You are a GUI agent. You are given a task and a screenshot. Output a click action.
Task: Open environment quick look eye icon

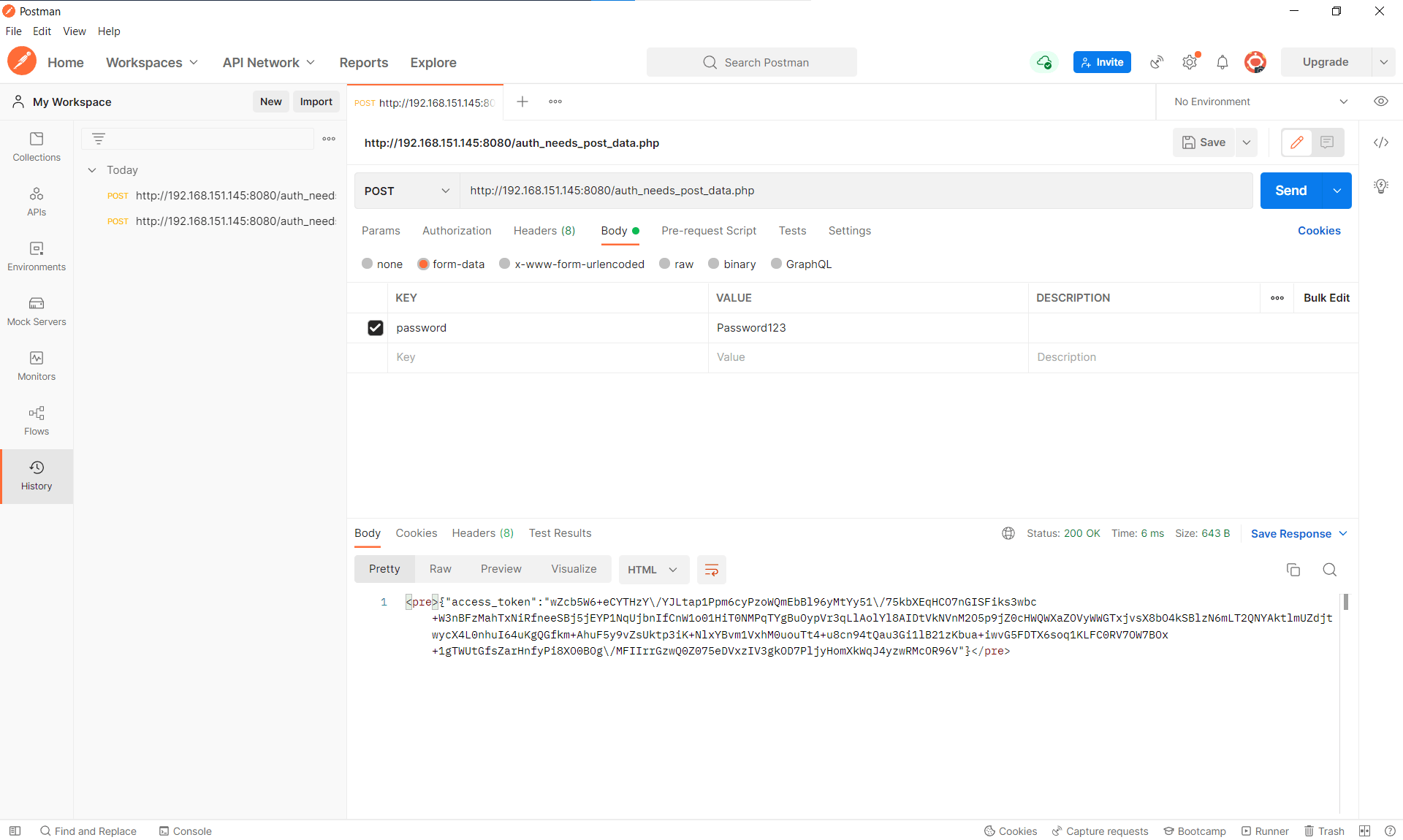1380,102
